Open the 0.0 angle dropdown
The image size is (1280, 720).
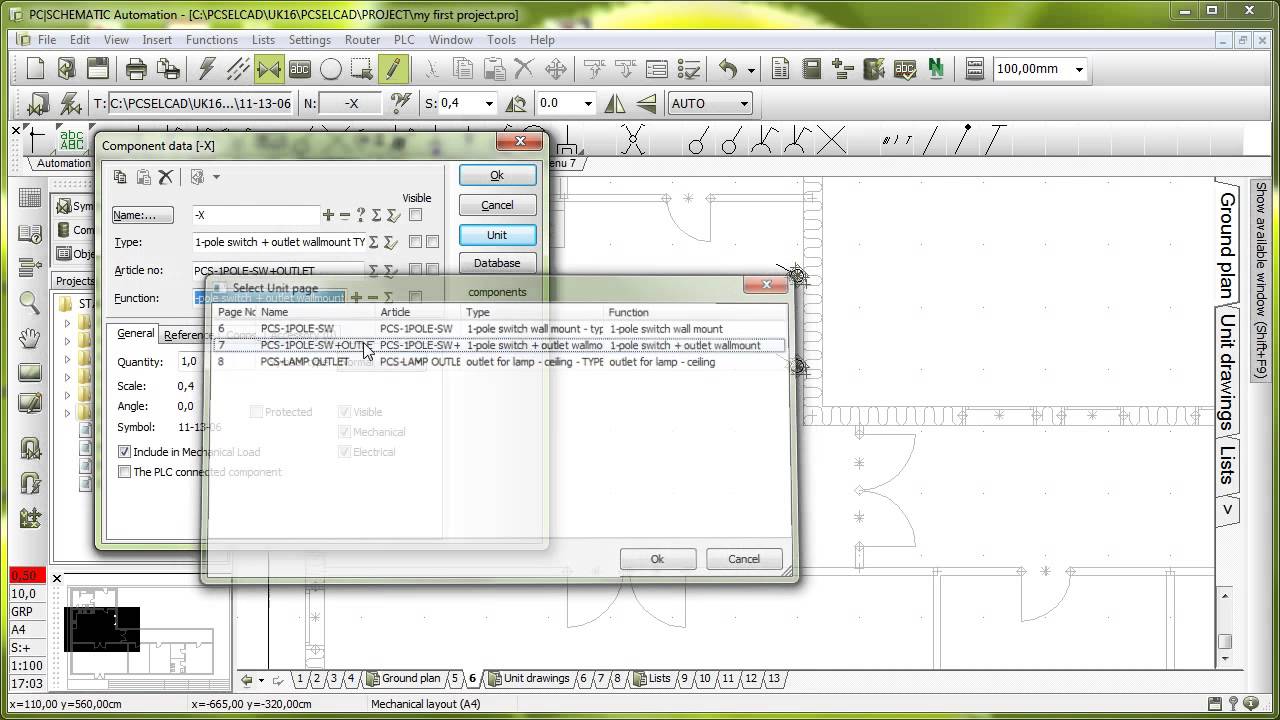[x=588, y=103]
